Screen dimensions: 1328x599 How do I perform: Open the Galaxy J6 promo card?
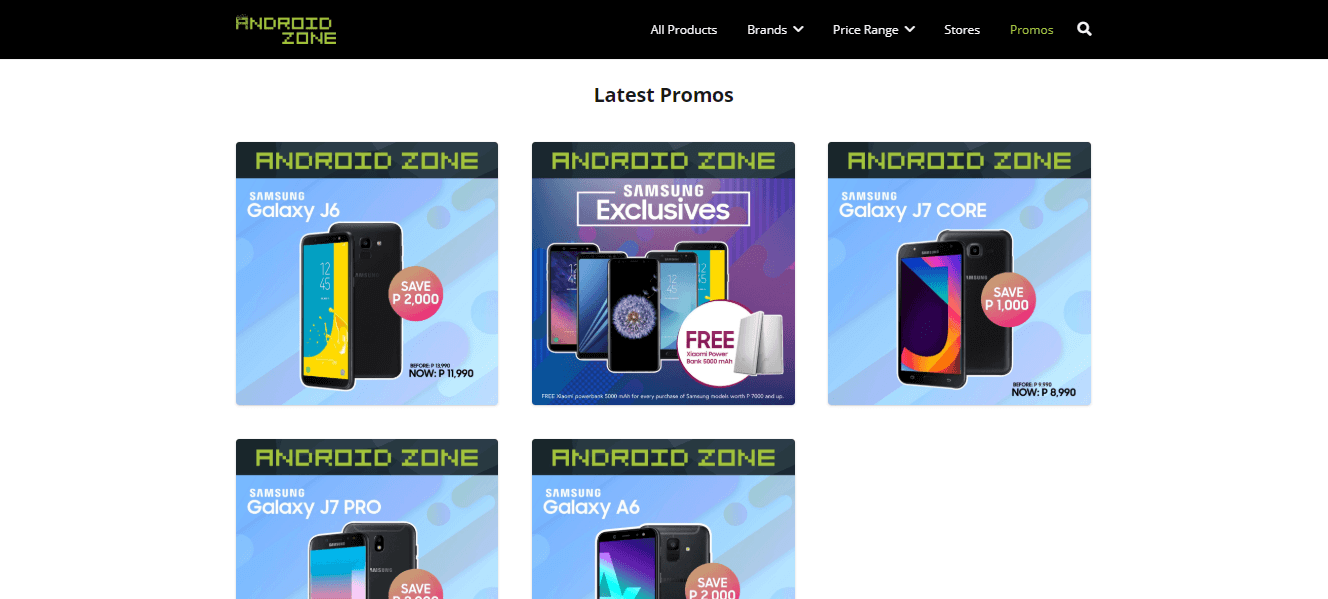[x=367, y=273]
